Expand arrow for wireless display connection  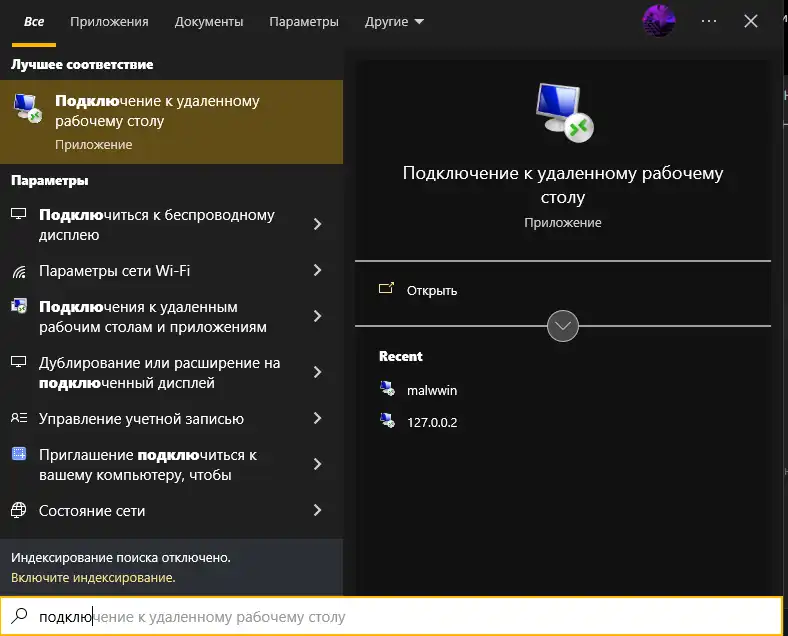click(317, 224)
